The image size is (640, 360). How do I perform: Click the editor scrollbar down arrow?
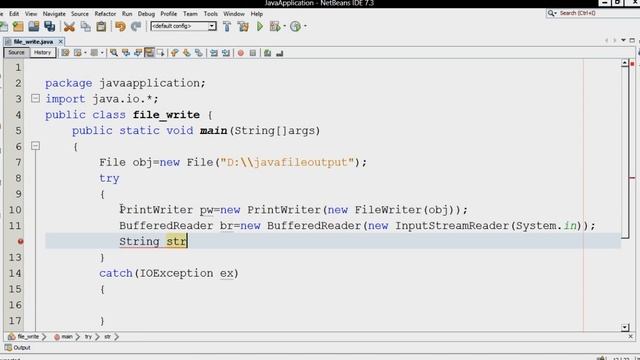click(624, 327)
